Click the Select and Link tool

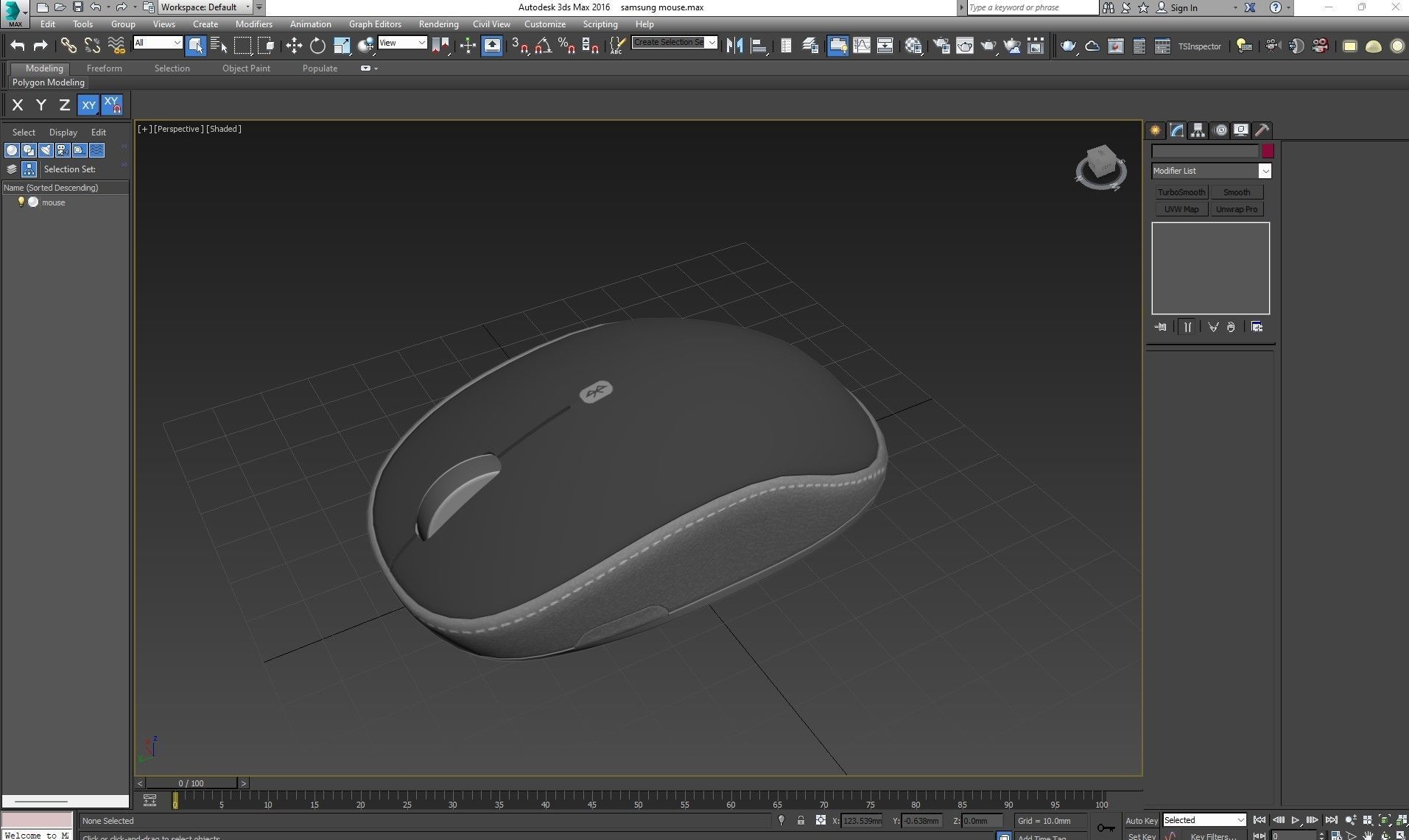coord(68,46)
